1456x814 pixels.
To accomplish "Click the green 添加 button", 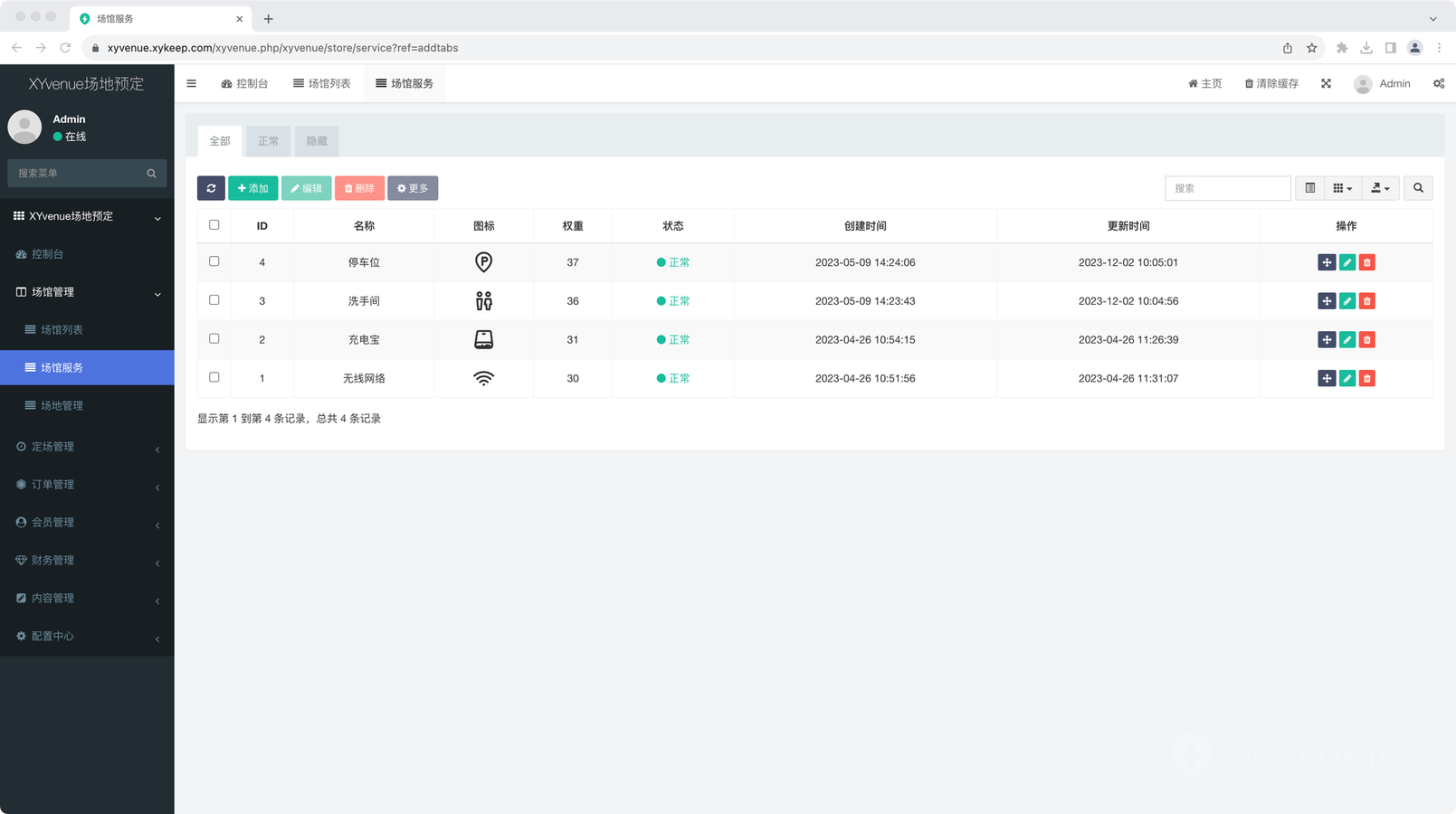I will tap(252, 188).
